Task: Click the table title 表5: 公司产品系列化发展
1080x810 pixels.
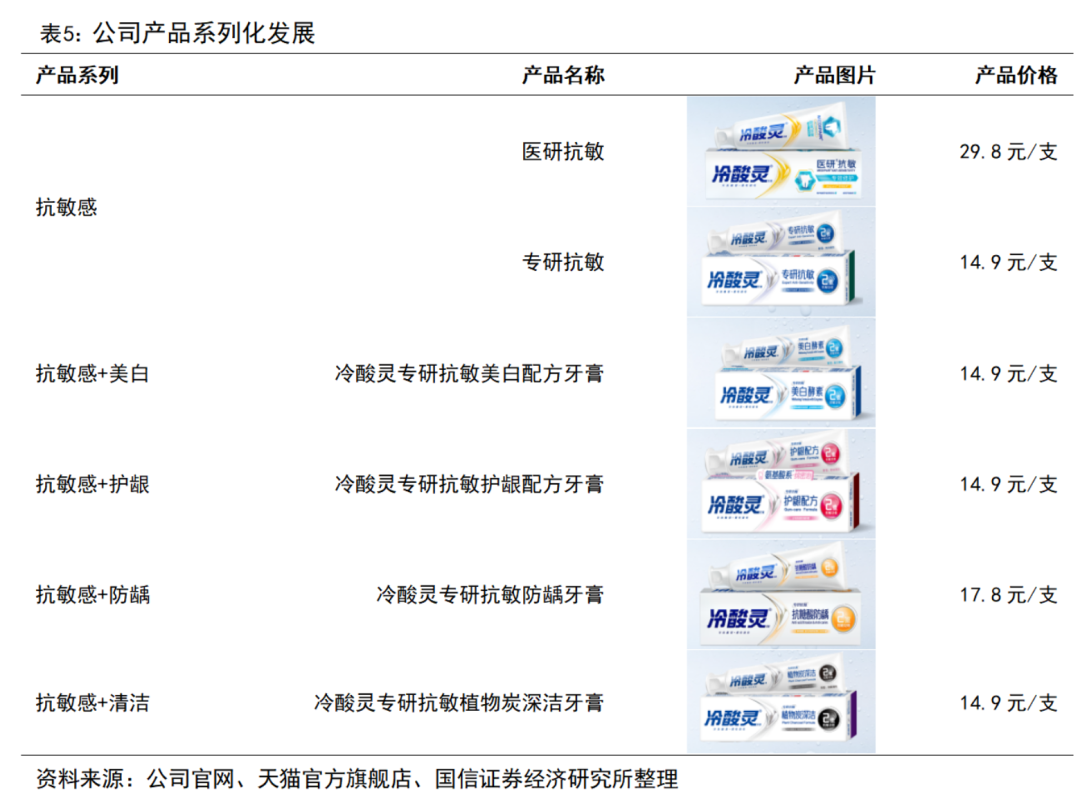Action: click(177, 33)
